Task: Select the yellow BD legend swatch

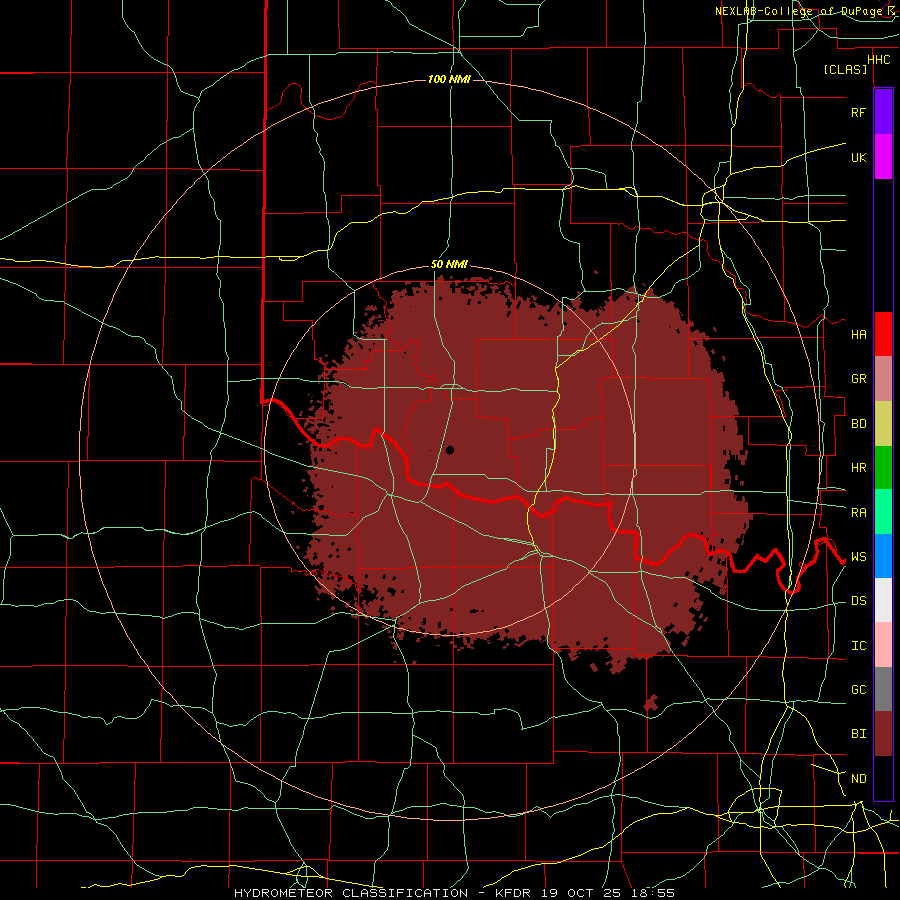Action: pos(883,423)
